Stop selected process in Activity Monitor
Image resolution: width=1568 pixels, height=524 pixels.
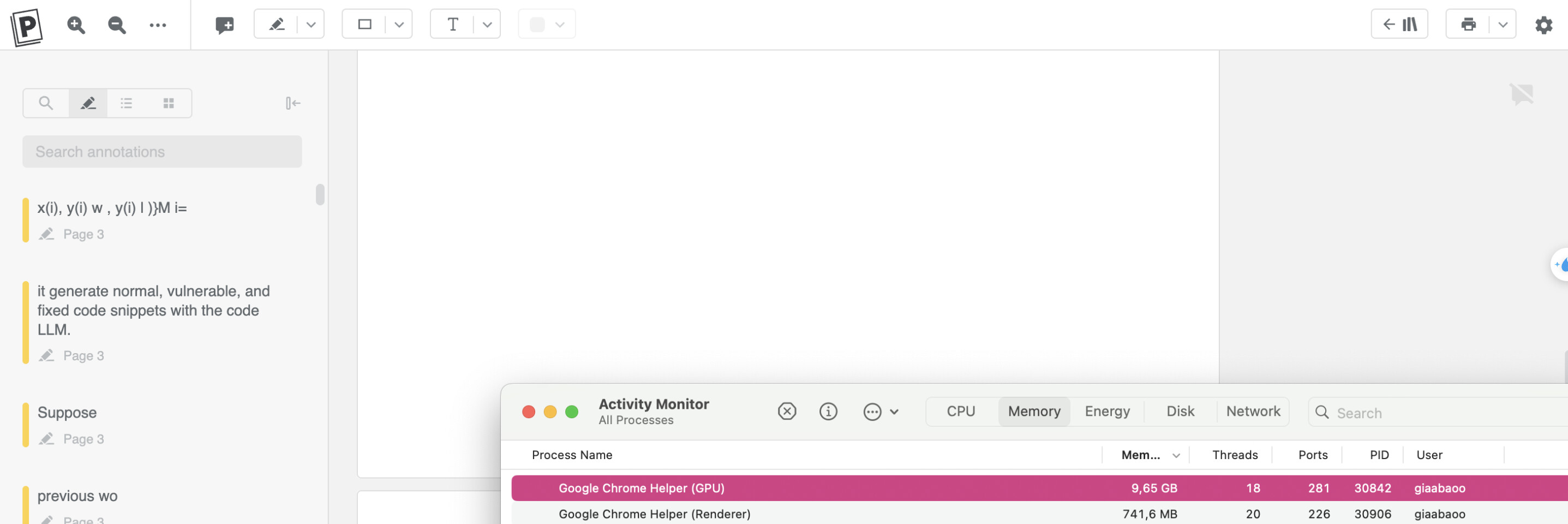click(787, 411)
